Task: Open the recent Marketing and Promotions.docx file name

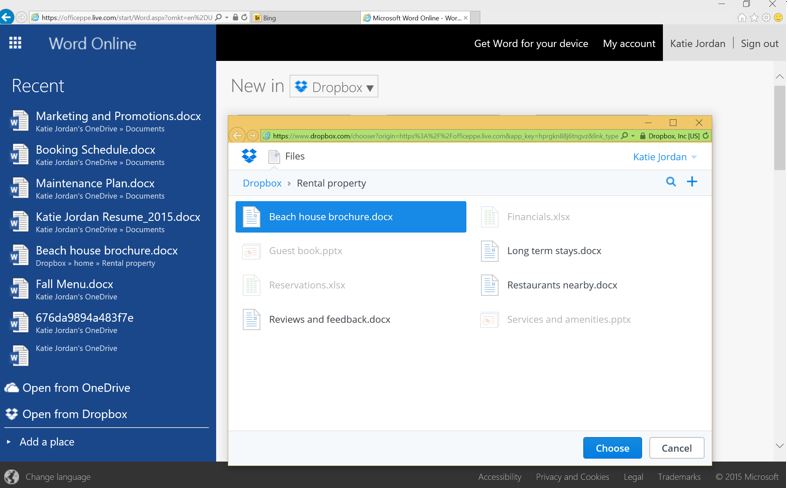Action: tap(118, 116)
